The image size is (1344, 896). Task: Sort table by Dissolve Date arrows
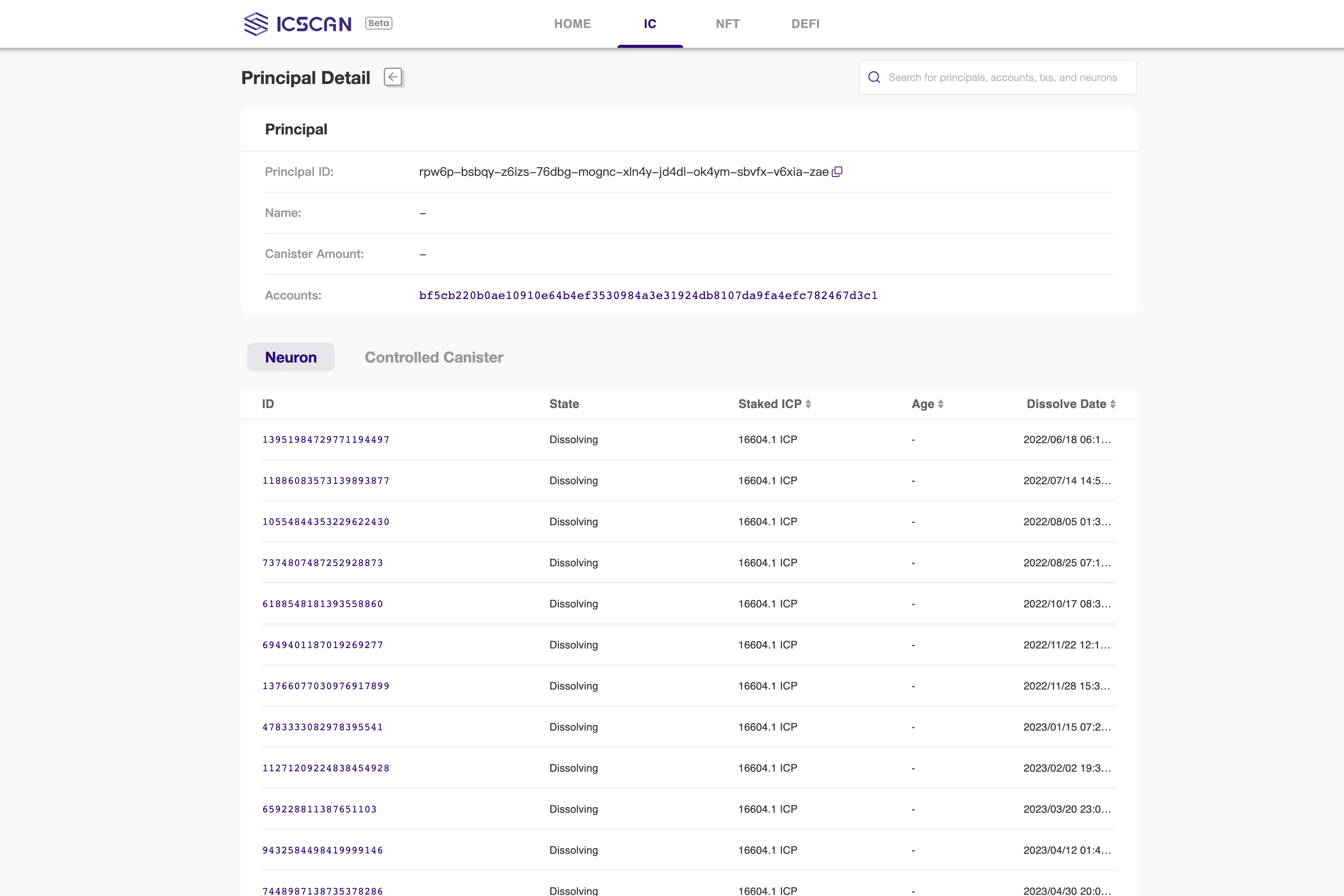[x=1113, y=404]
